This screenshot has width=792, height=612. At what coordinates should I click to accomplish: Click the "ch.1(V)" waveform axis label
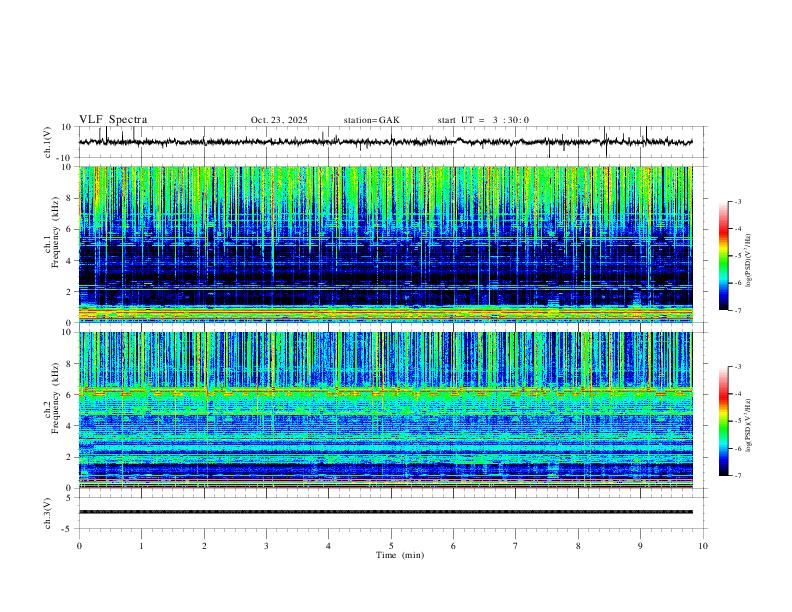point(48,142)
